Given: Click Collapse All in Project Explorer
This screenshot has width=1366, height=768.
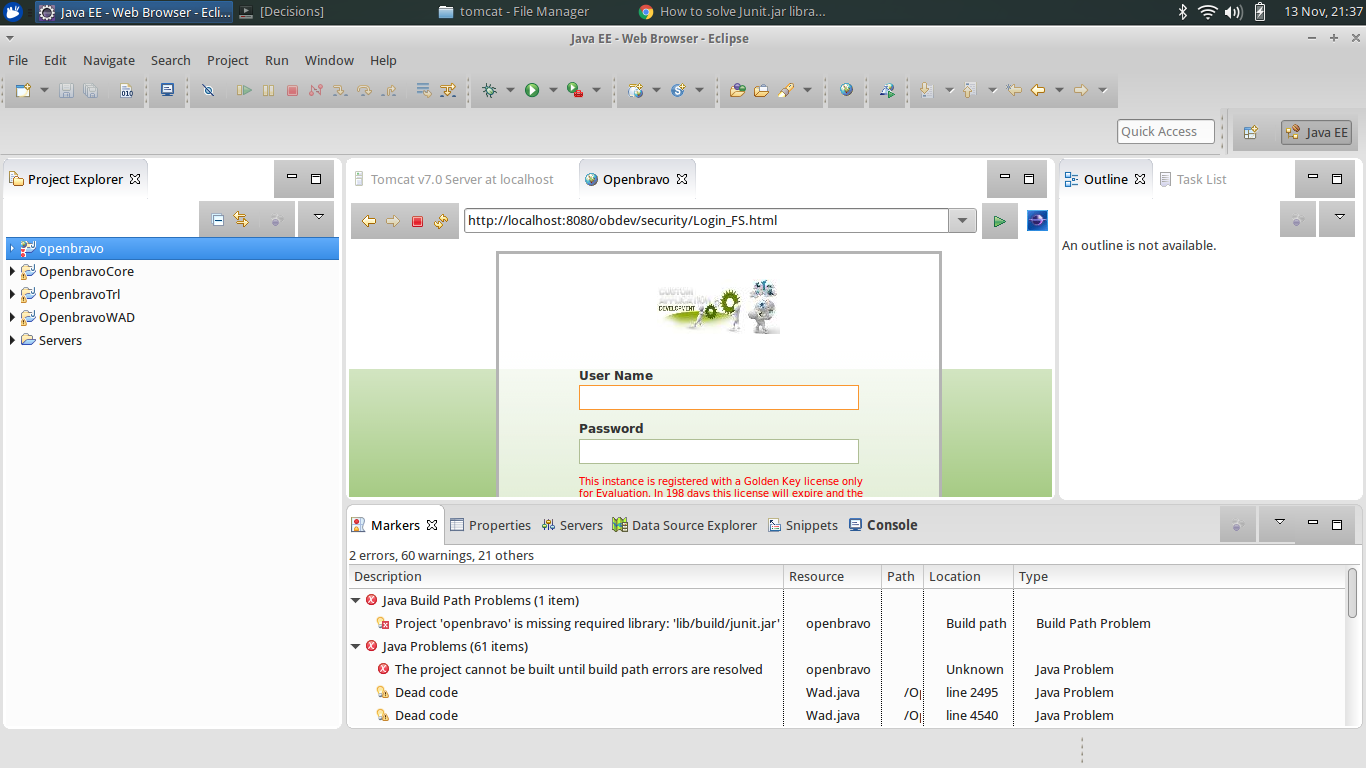Looking at the screenshot, I should [x=218, y=219].
